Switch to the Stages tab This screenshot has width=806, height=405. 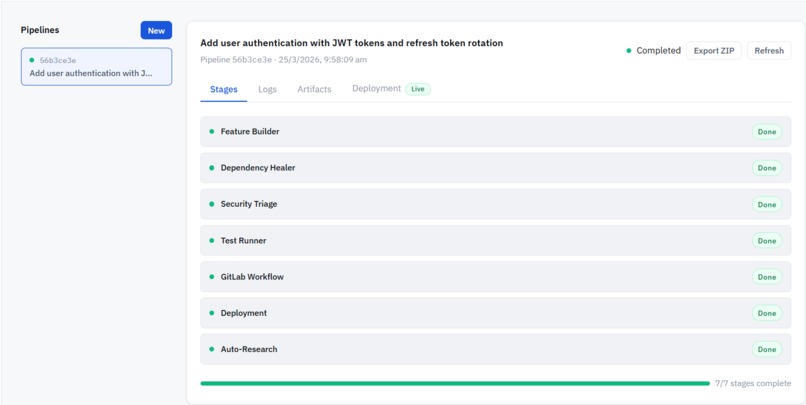pyautogui.click(x=224, y=89)
